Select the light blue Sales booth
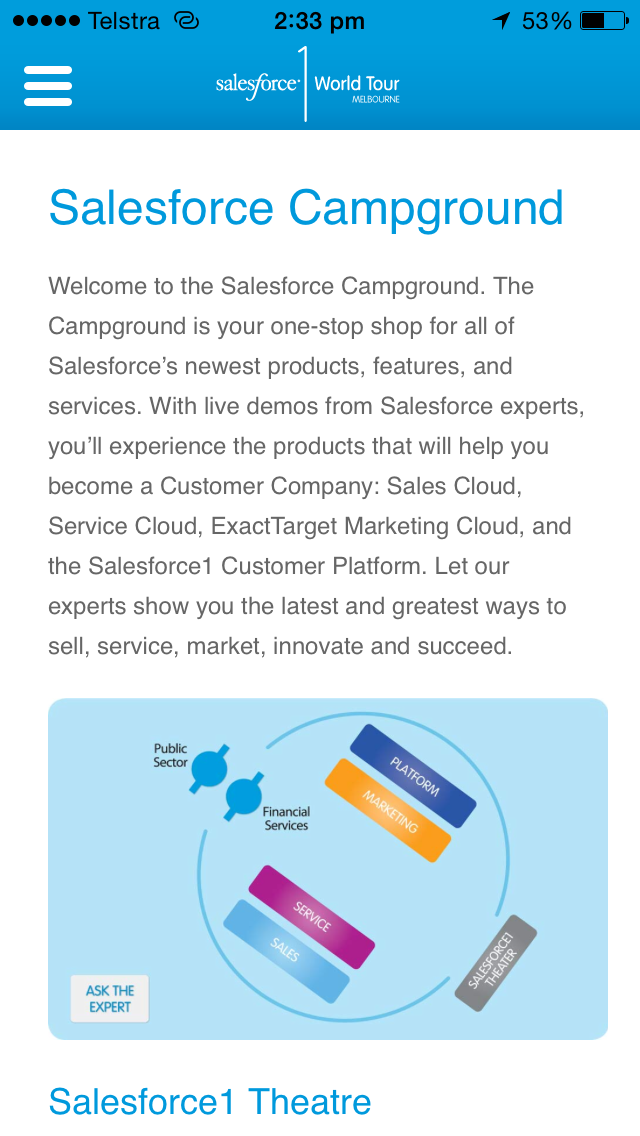 [286, 950]
